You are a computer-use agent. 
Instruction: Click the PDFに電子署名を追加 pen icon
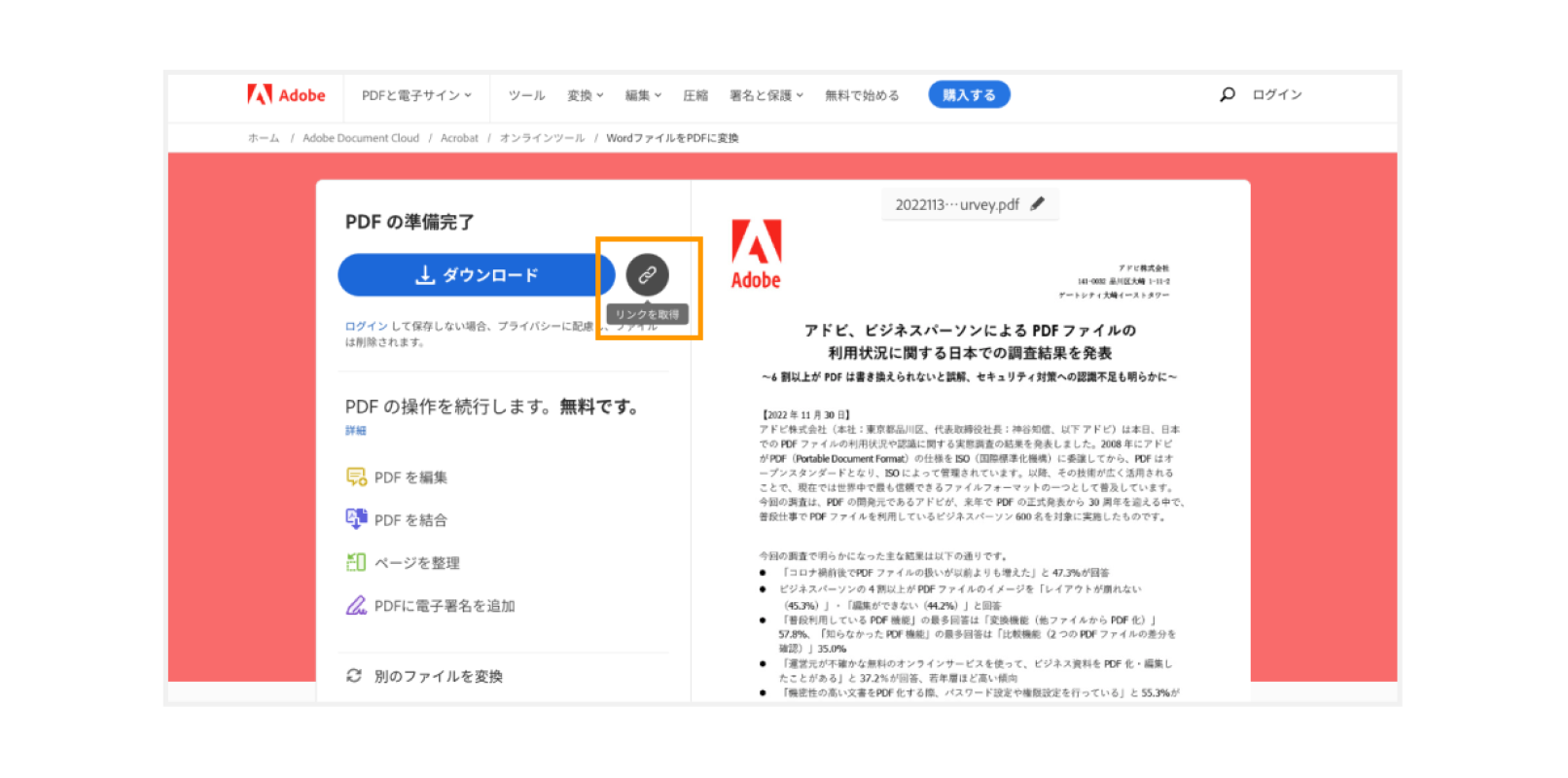(356, 605)
